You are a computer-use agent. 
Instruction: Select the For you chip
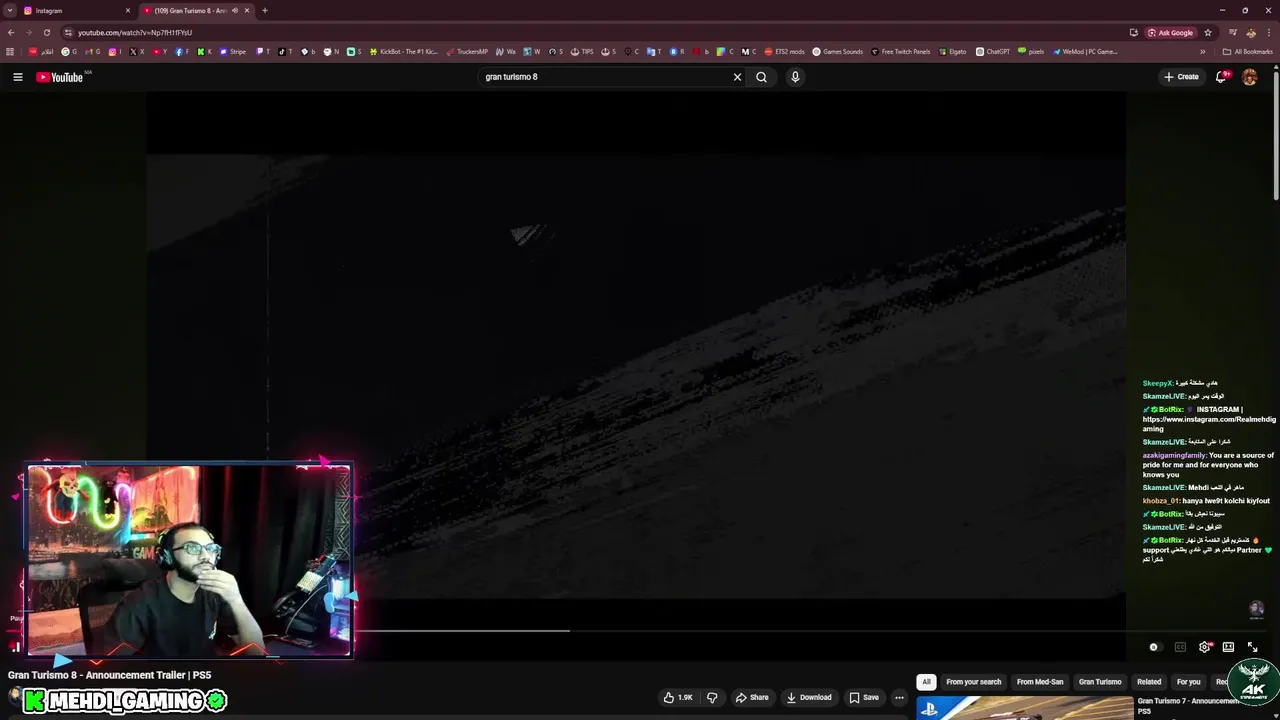coord(1188,682)
